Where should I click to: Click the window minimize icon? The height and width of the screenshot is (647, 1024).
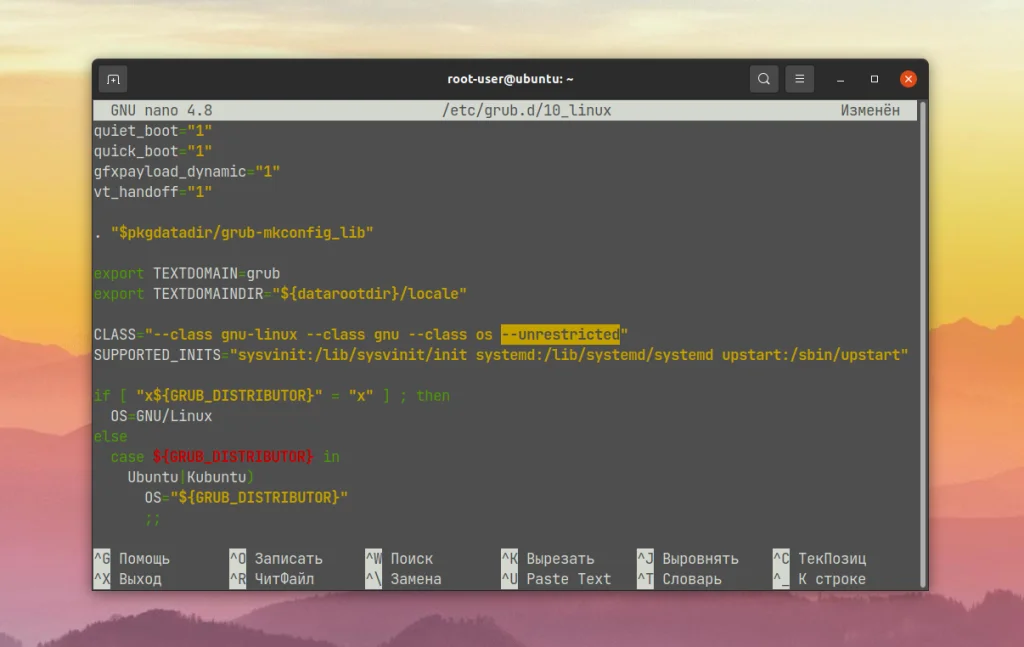point(838,78)
